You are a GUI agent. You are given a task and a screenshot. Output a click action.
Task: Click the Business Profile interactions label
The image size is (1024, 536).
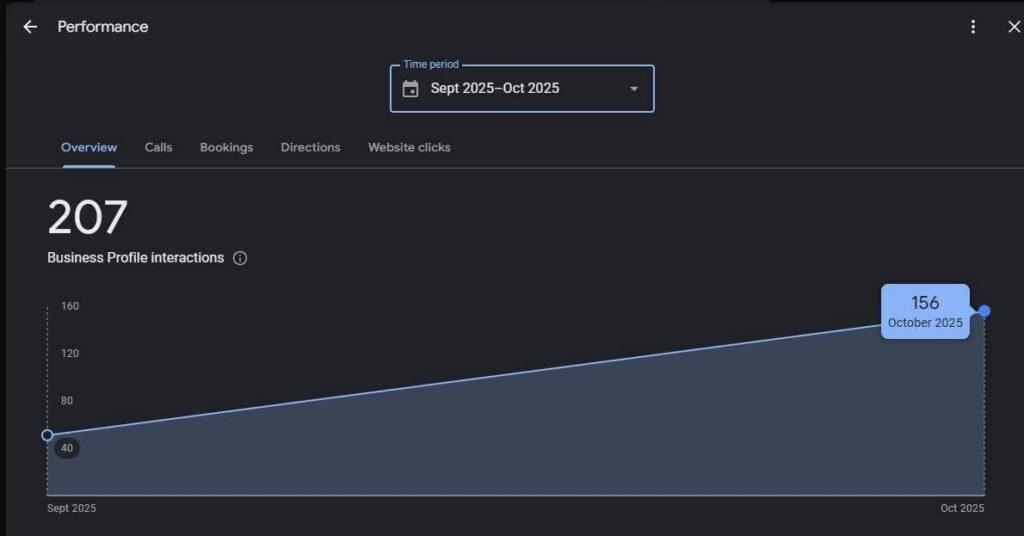click(135, 258)
